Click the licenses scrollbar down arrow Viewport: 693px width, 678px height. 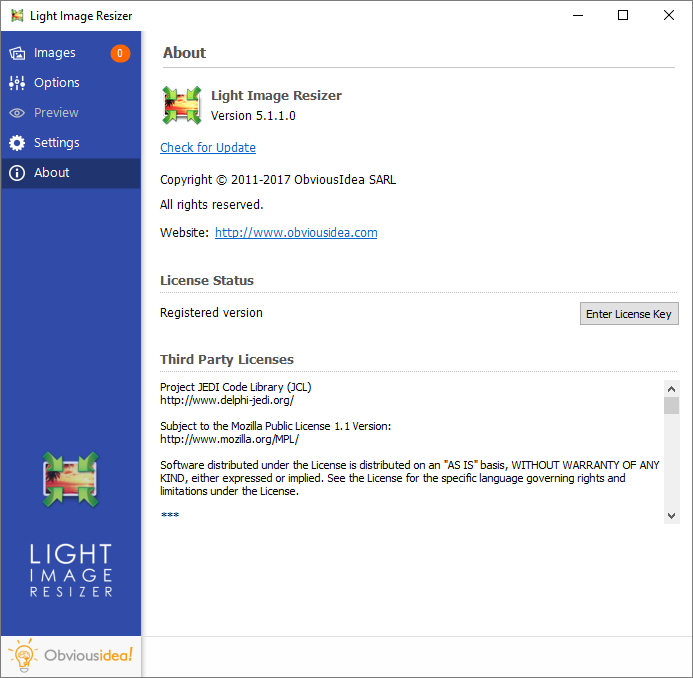pyautogui.click(x=671, y=516)
